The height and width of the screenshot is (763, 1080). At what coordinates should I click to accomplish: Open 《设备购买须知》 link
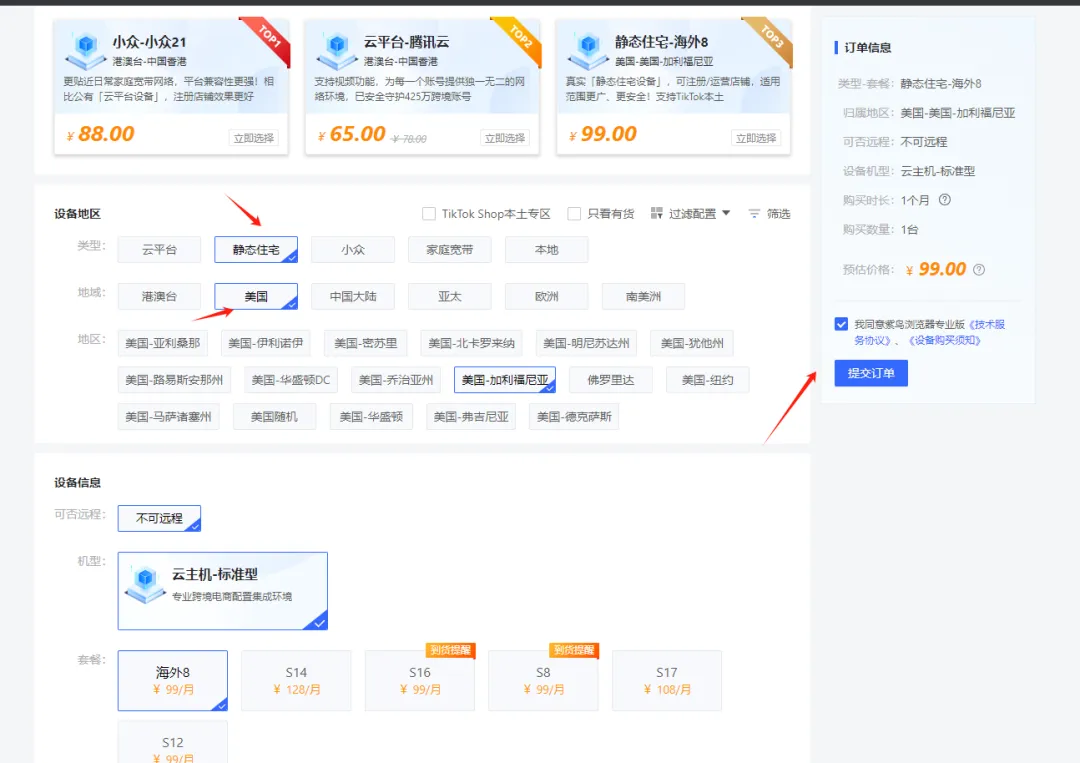coord(944,340)
